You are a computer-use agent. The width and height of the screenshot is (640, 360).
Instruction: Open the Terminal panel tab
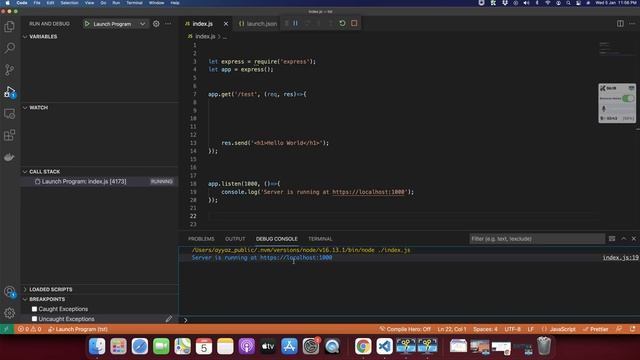[x=320, y=239]
